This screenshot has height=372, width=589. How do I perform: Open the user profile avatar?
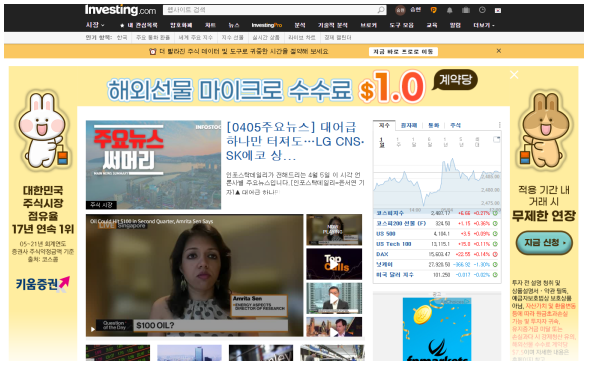(400, 10)
